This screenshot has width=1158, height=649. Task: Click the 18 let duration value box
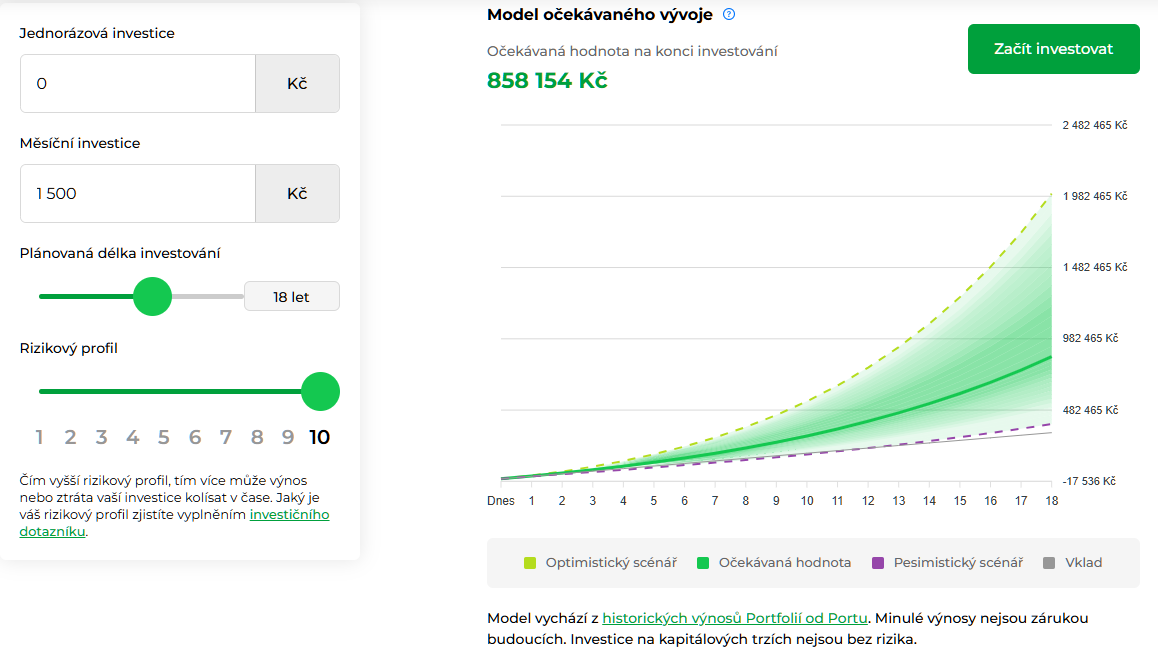pos(292,297)
